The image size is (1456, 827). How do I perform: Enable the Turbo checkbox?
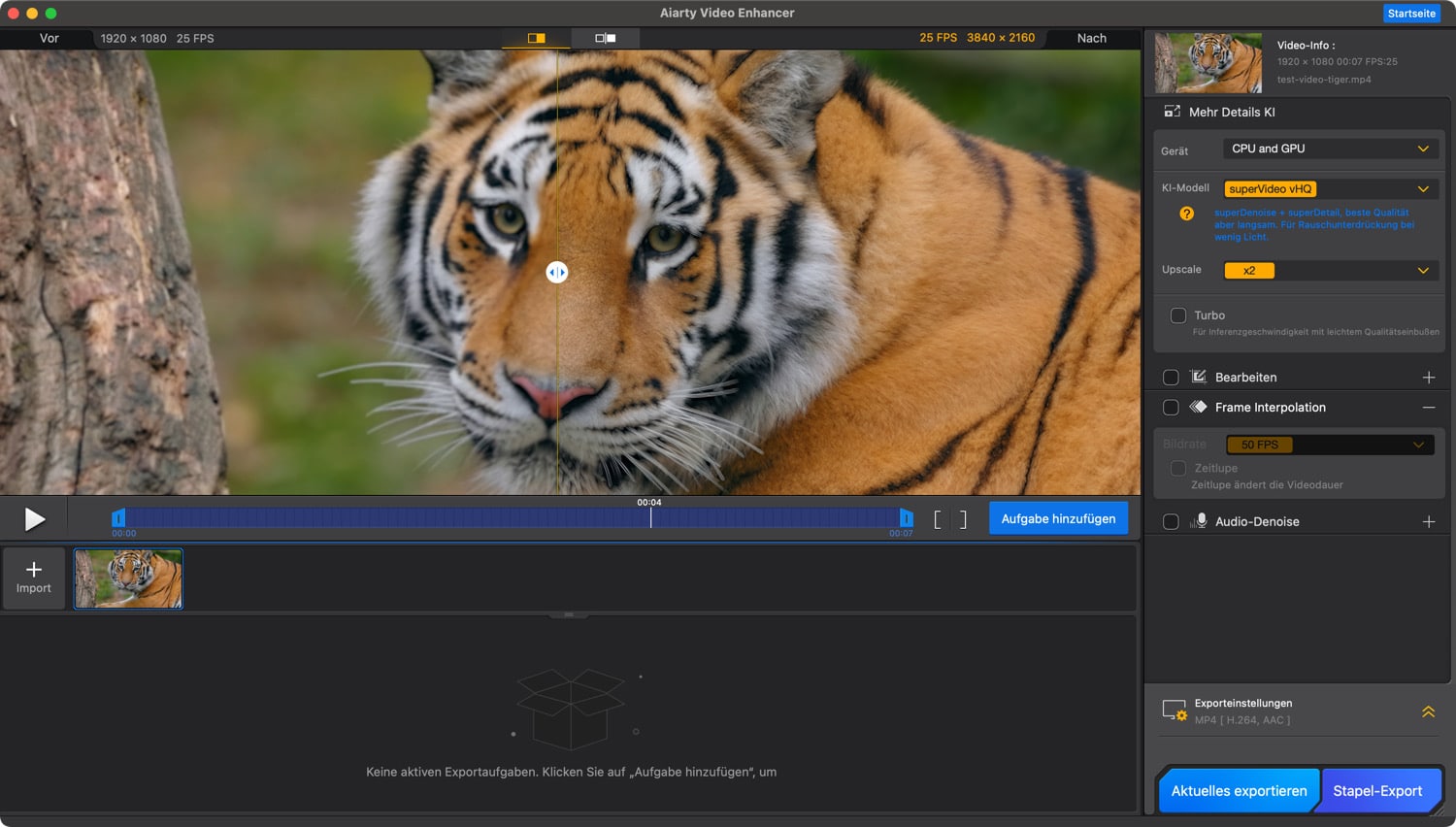click(x=1178, y=315)
